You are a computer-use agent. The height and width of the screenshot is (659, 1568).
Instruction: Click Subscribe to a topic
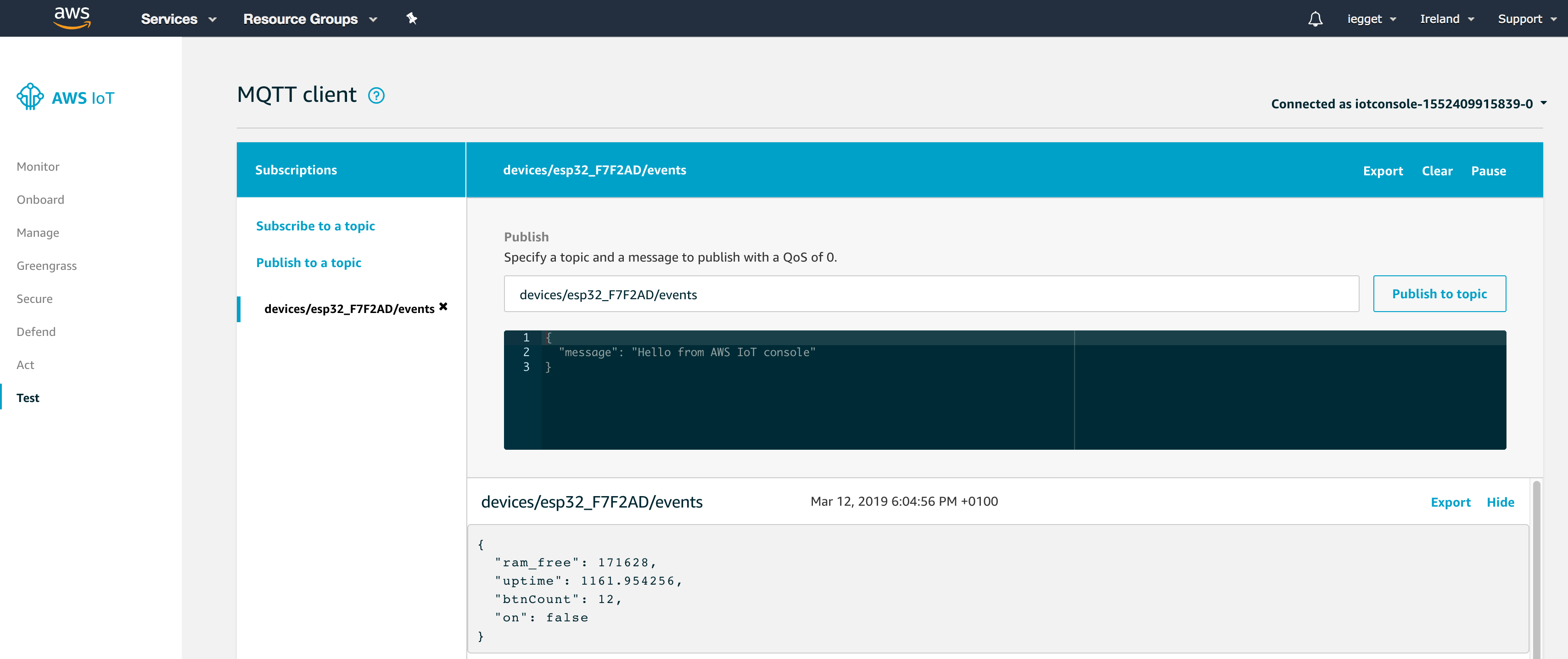pos(315,226)
